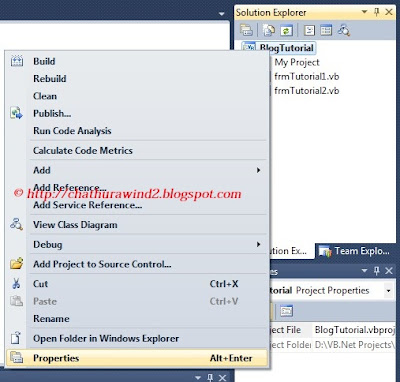Select frmTutorial1.vb in Solution Explorer
The image size is (400, 382).
pos(306,77)
